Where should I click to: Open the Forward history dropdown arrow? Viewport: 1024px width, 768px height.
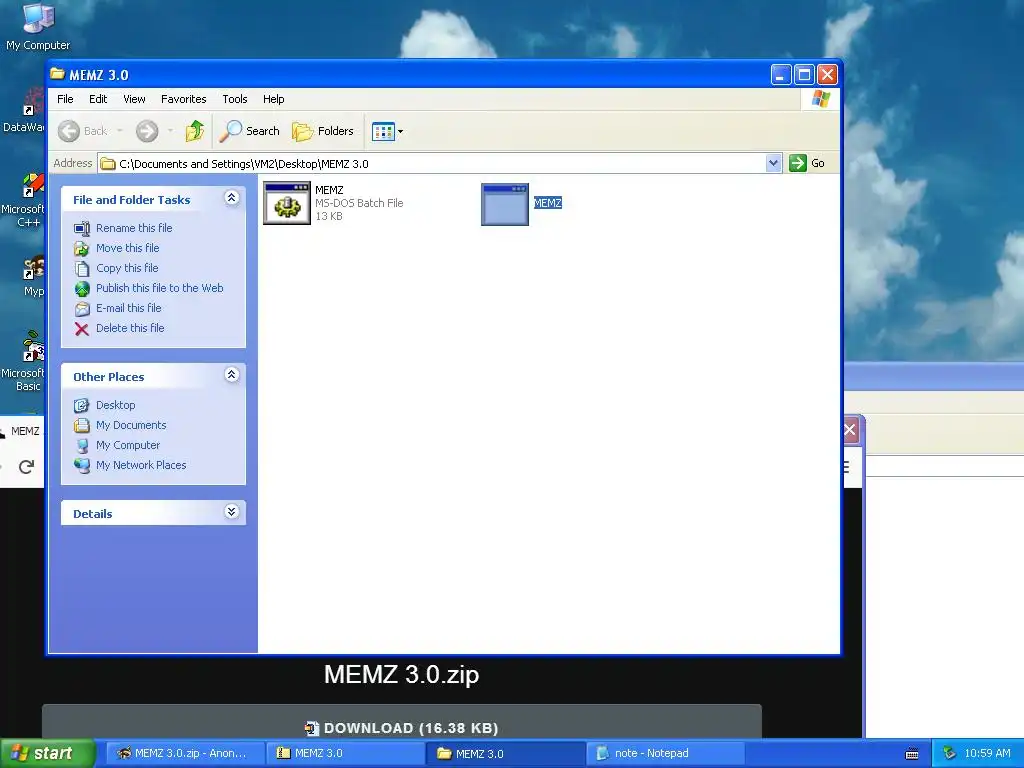[170, 131]
